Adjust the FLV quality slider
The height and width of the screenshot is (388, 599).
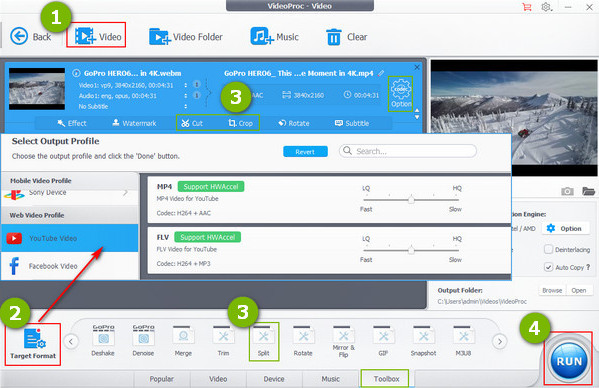point(411,250)
